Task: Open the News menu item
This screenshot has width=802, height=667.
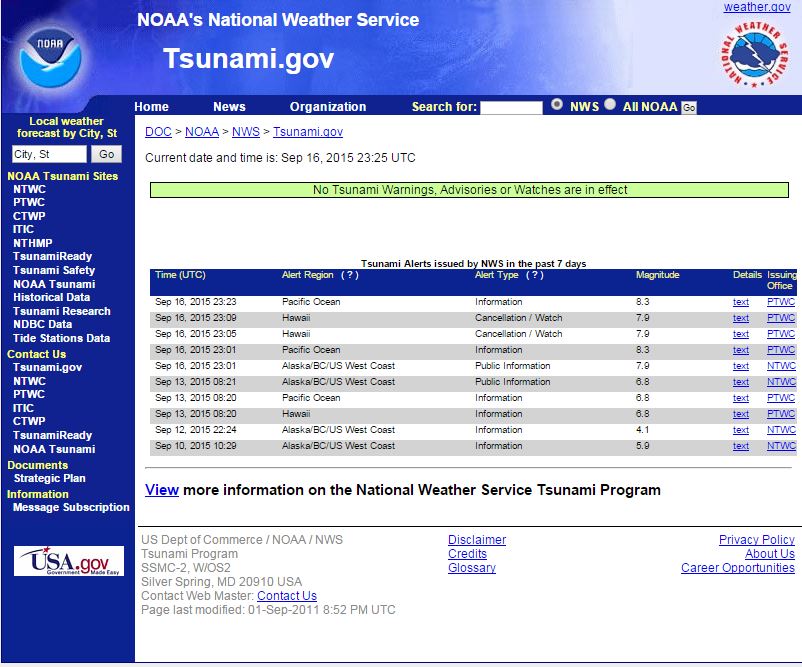Action: (x=229, y=107)
